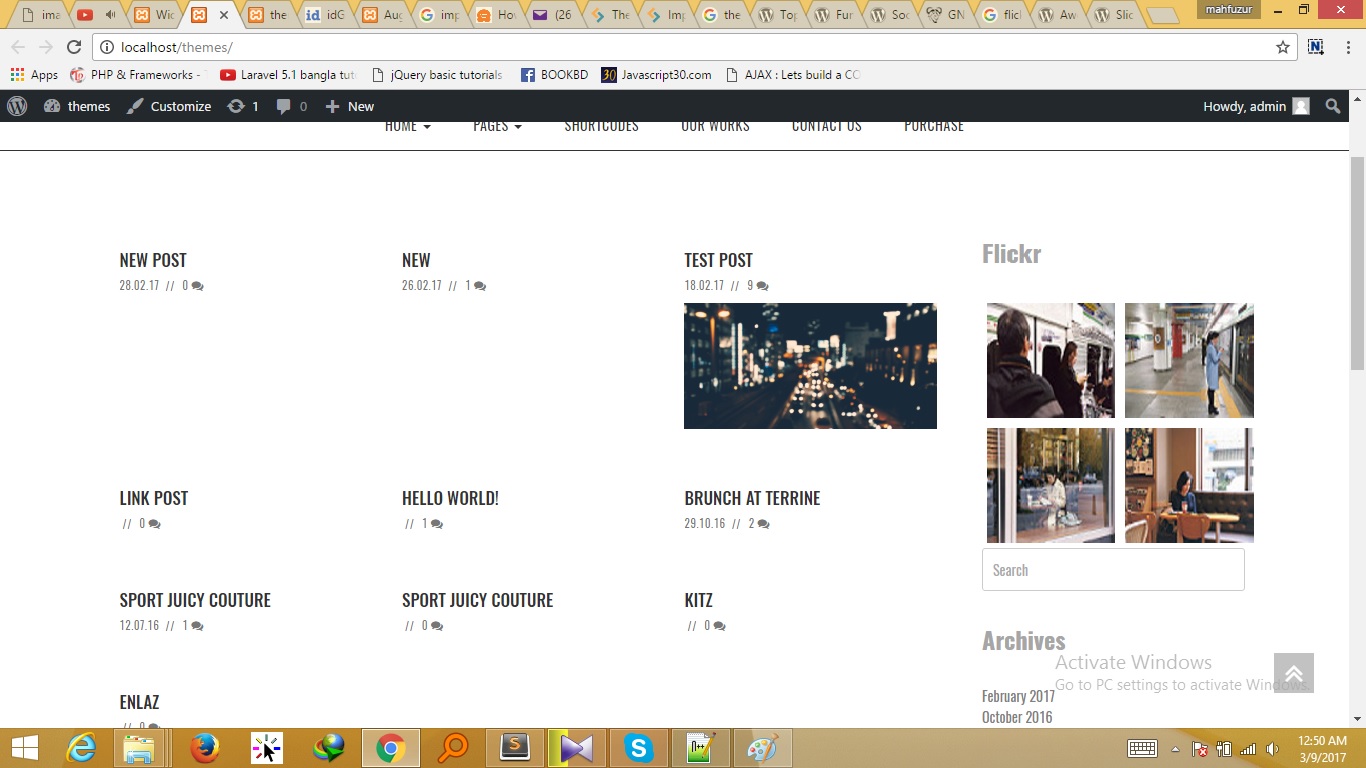Open the Chrome three-dot menu

[1346, 47]
